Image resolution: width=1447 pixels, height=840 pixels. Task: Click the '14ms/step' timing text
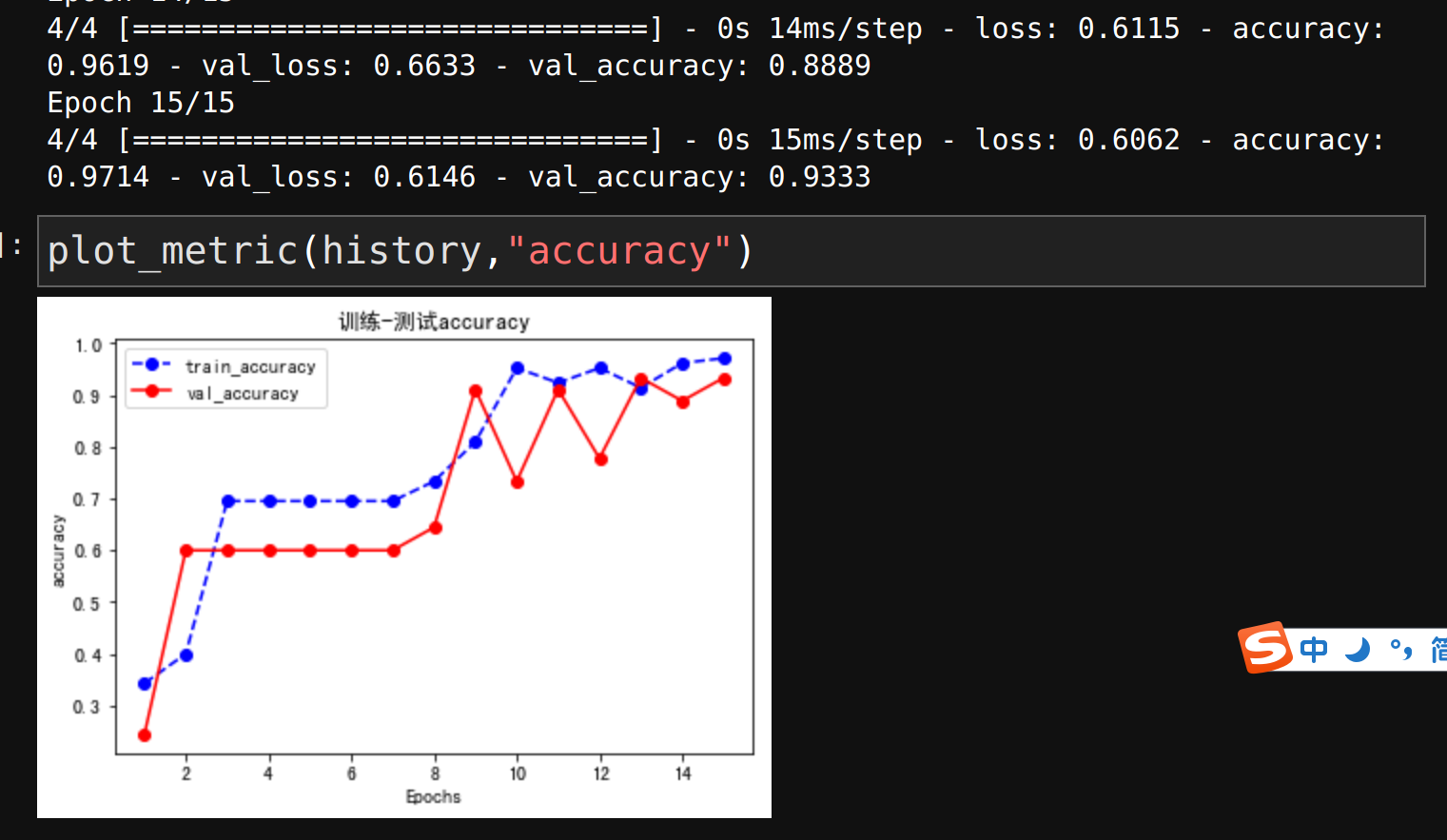(846, 29)
